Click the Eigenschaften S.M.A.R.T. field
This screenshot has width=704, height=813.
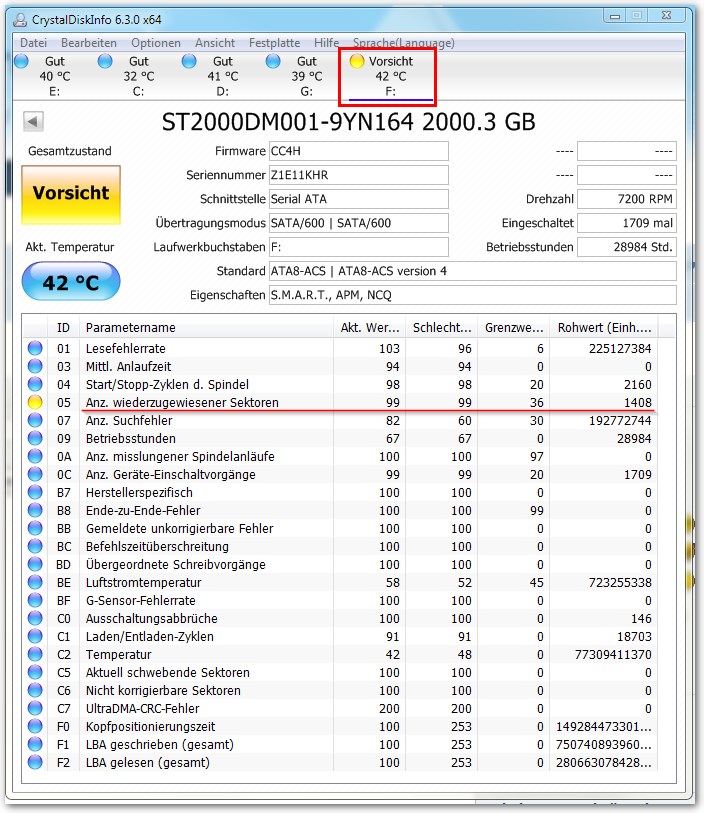[473, 295]
